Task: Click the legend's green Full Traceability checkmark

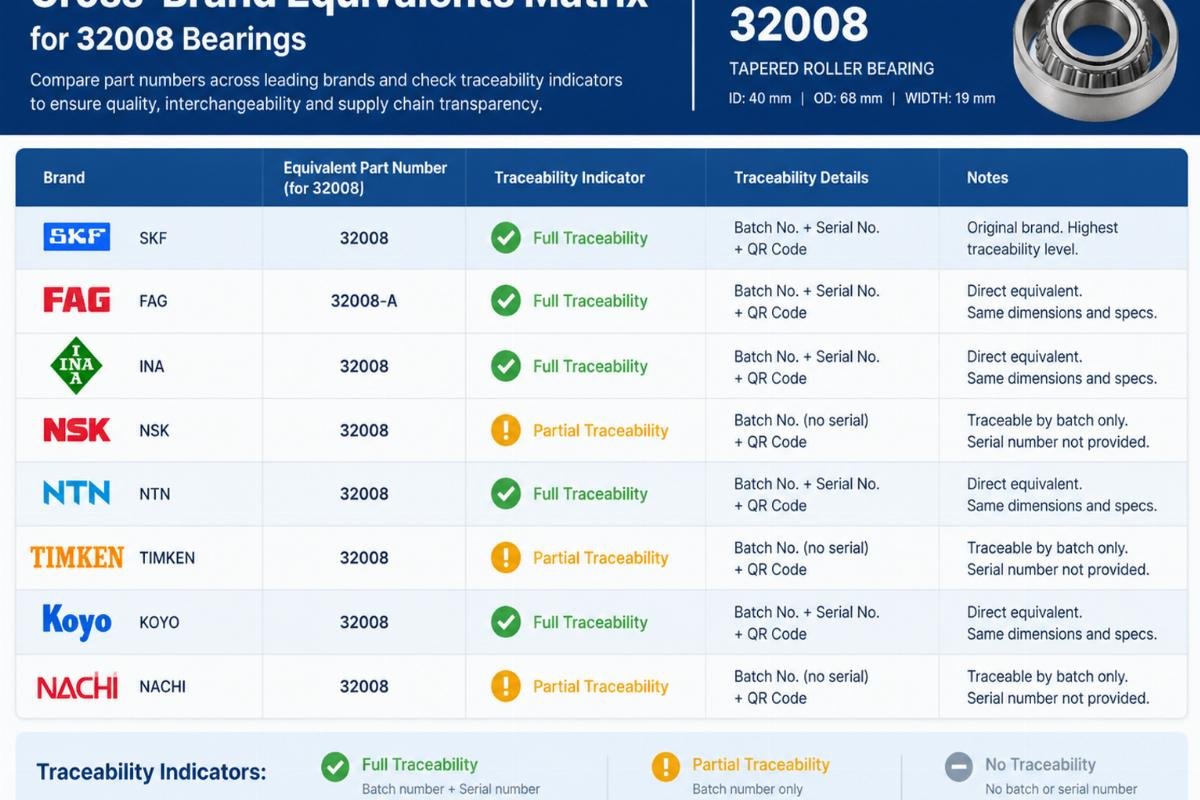Action: point(335,767)
